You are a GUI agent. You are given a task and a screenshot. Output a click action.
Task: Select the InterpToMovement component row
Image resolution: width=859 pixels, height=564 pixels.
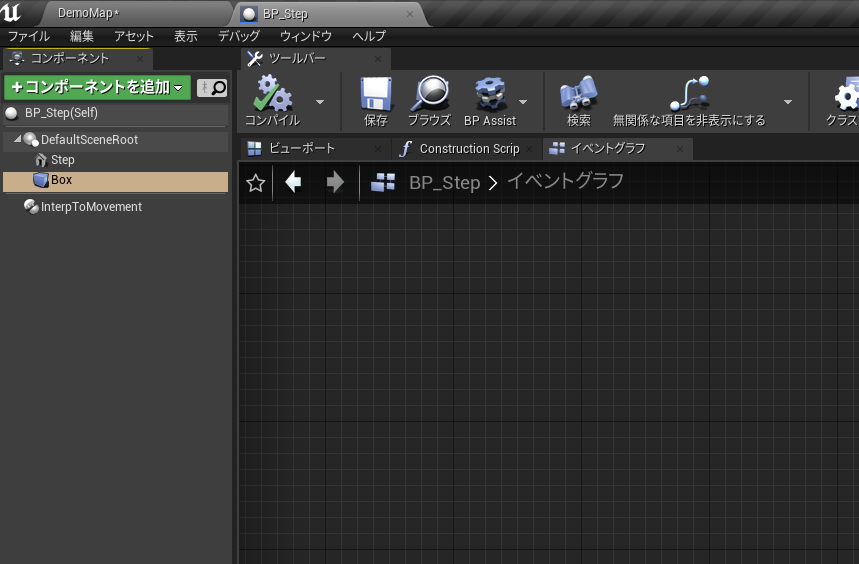(116, 206)
